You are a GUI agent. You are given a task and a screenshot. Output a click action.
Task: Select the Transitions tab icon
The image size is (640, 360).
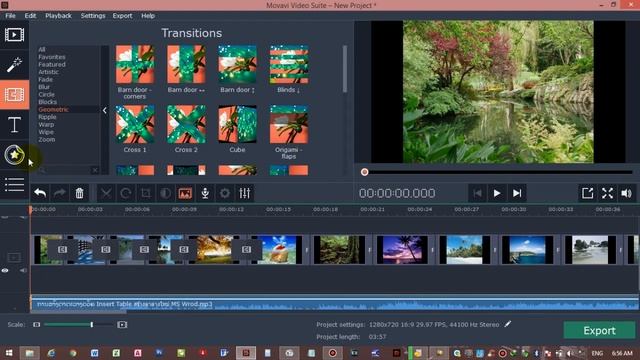click(14, 95)
